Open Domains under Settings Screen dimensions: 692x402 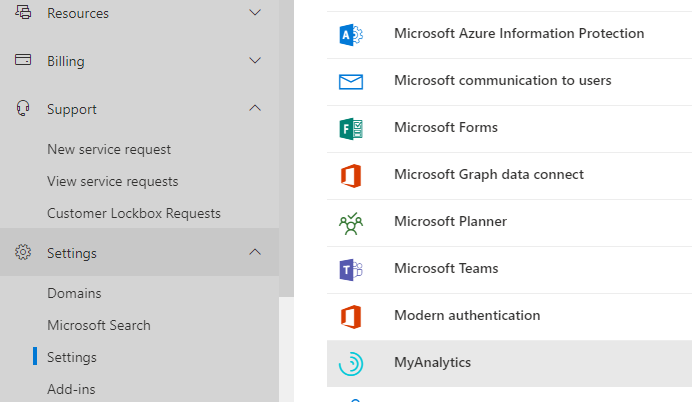pyautogui.click(x=74, y=293)
